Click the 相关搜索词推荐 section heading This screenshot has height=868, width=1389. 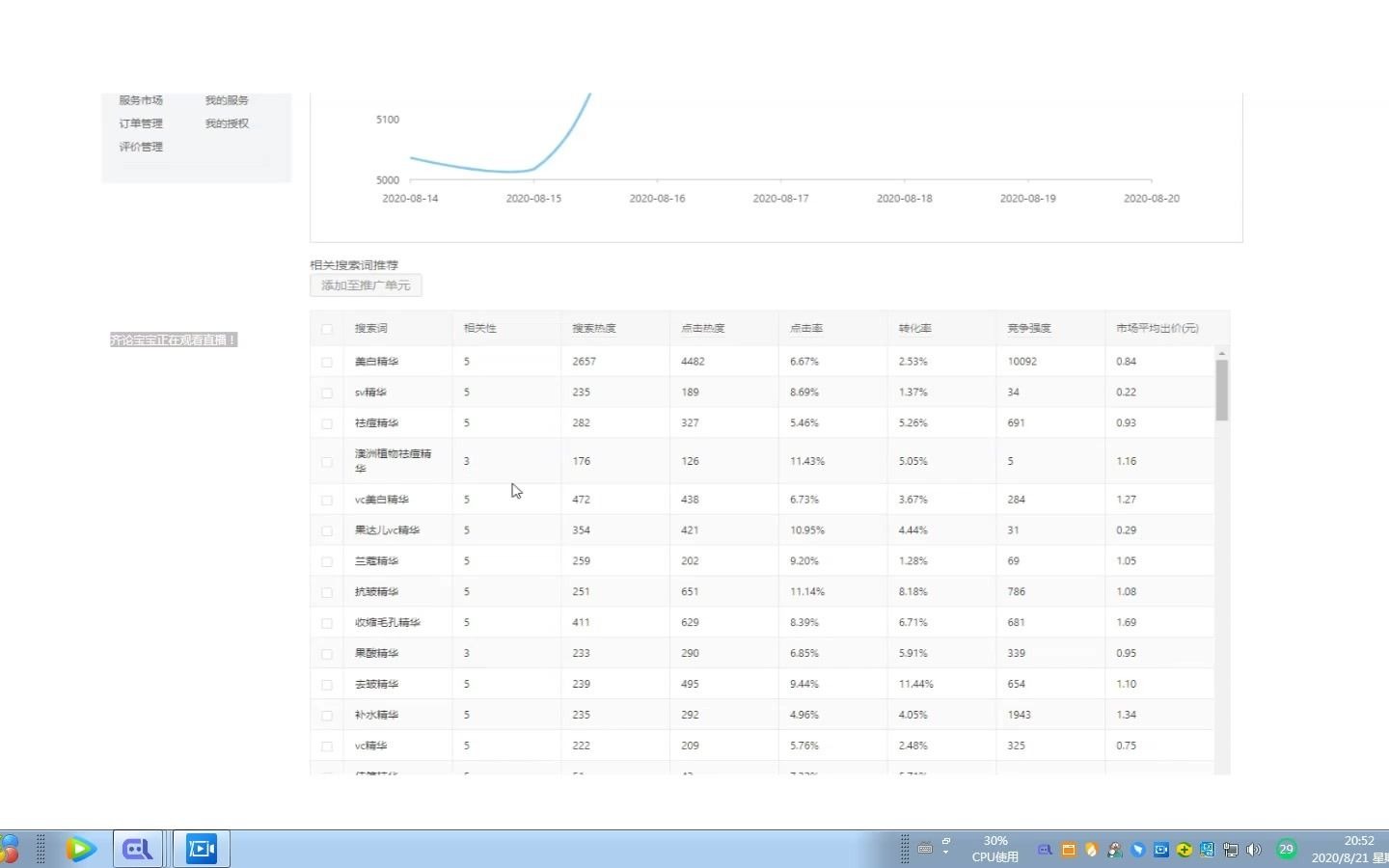point(354,265)
